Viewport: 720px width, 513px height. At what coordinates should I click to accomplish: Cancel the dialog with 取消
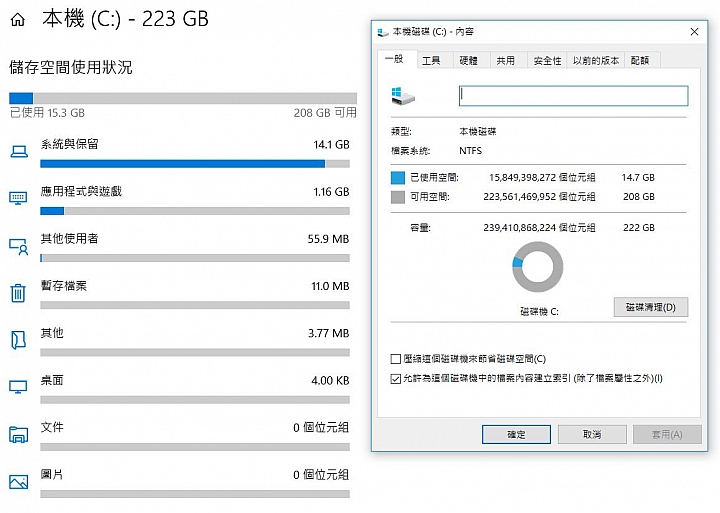pyautogui.click(x=592, y=434)
